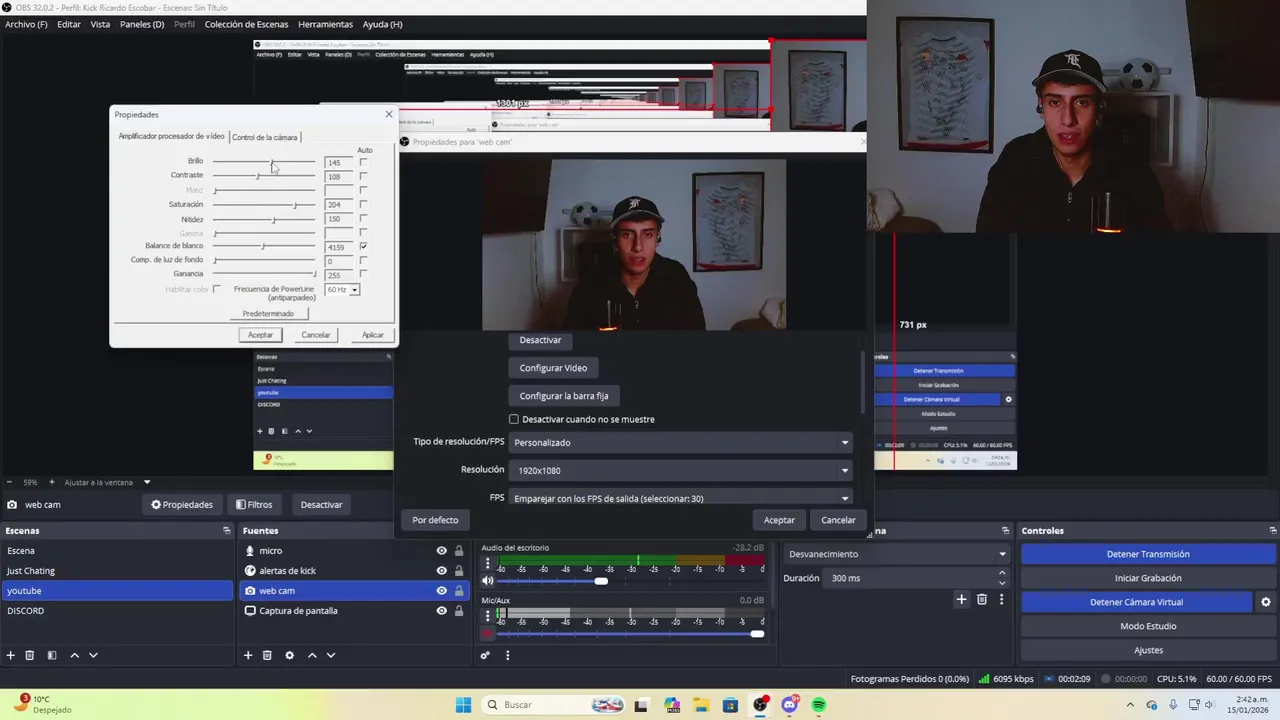The width and height of the screenshot is (1280, 720).
Task: Open Tipo de resolución/FPS dropdown
Action: click(x=681, y=442)
